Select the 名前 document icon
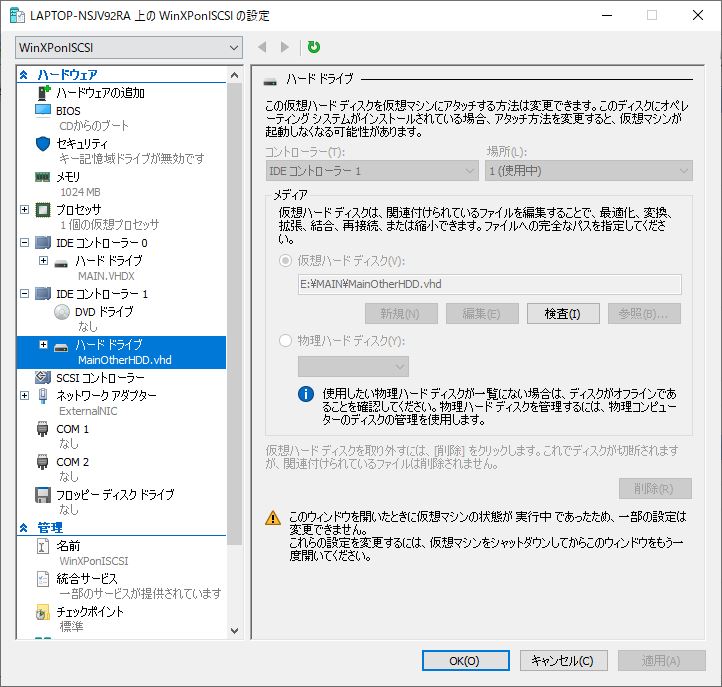This screenshot has height=687, width=722. click(43, 546)
